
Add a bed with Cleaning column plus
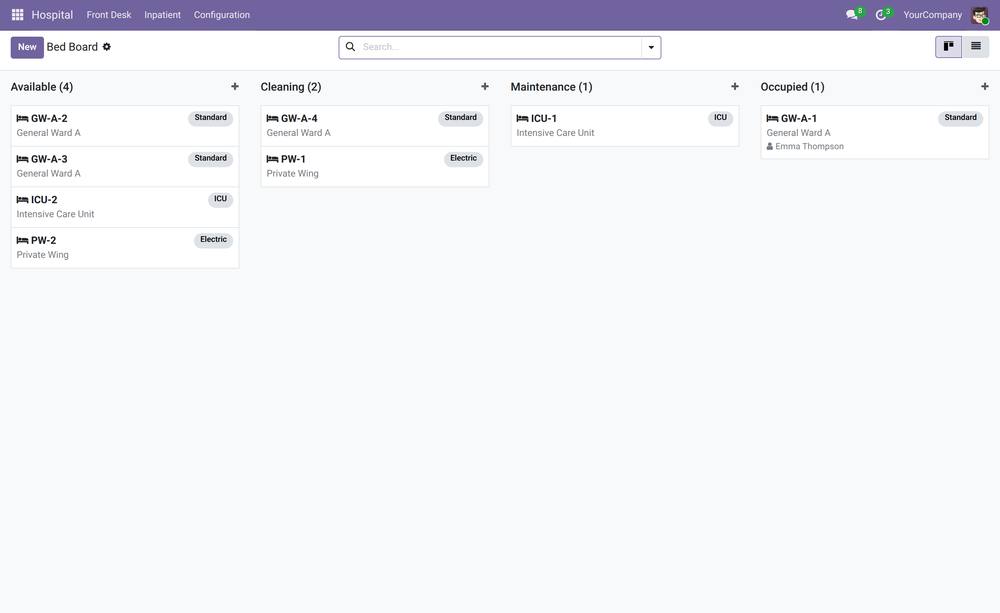485,86
